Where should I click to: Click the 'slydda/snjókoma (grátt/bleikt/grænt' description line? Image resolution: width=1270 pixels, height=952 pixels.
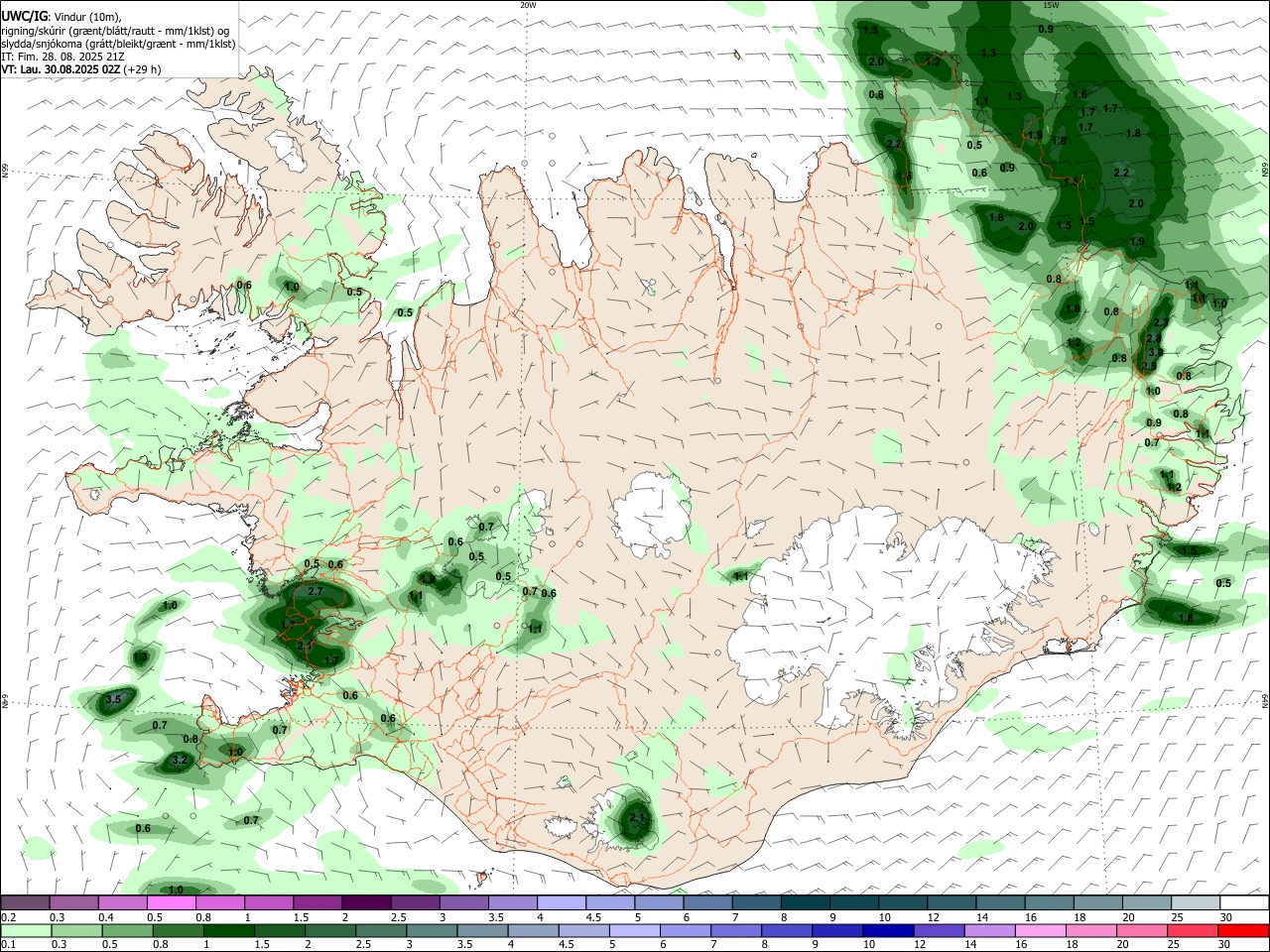pos(118,44)
